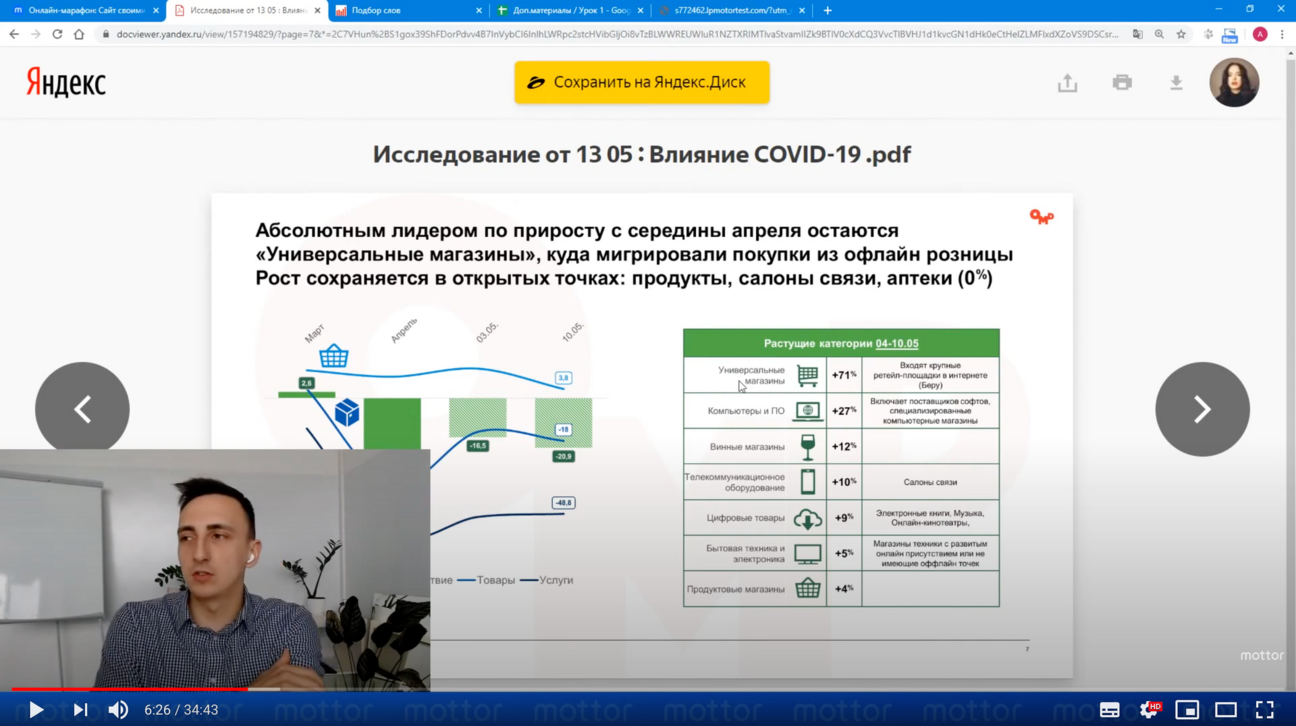Screen dimensions: 1296x726
Task: Mute the video volume
Action: tap(118, 710)
